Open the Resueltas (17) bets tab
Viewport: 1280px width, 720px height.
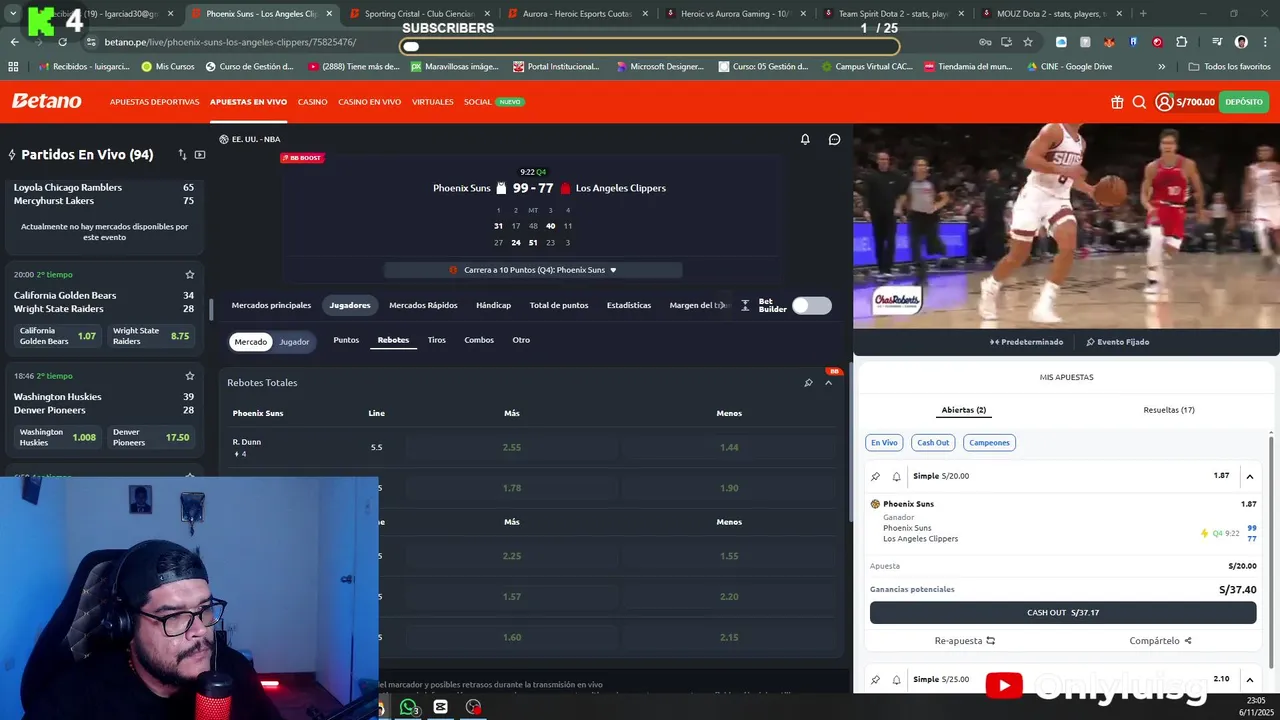pos(1169,410)
